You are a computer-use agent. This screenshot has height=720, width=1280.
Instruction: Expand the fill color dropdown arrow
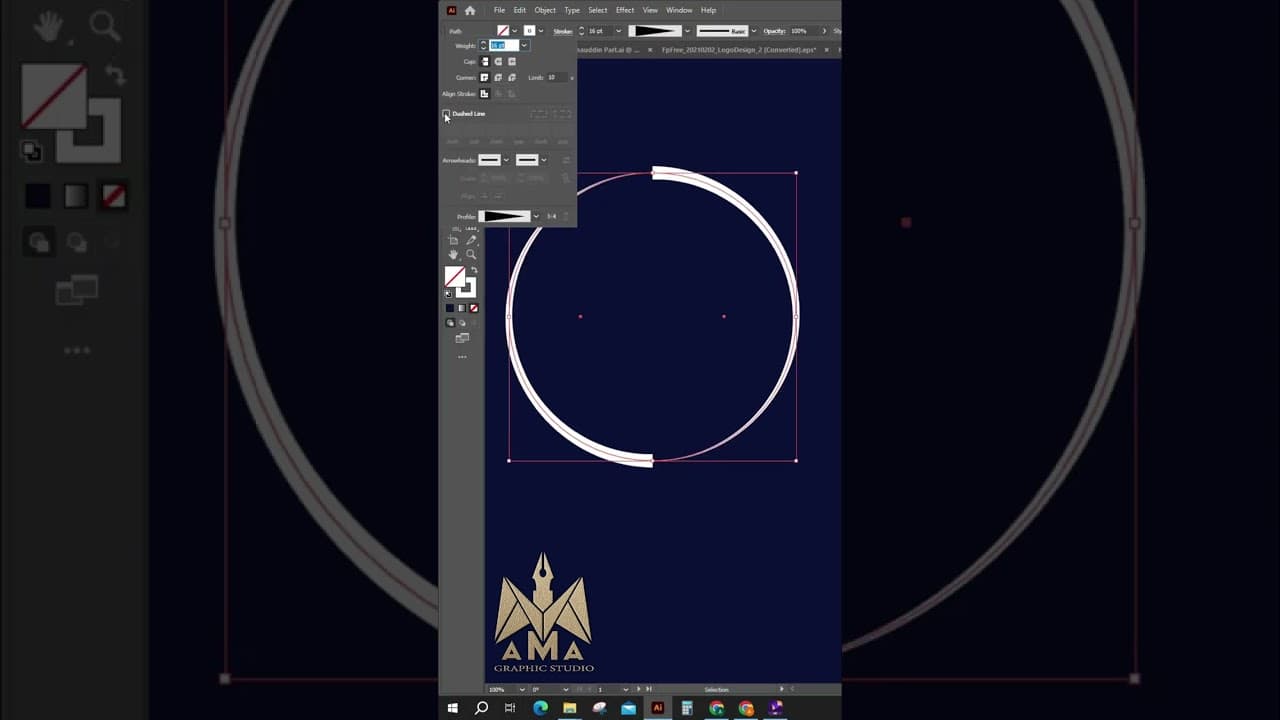coord(515,31)
